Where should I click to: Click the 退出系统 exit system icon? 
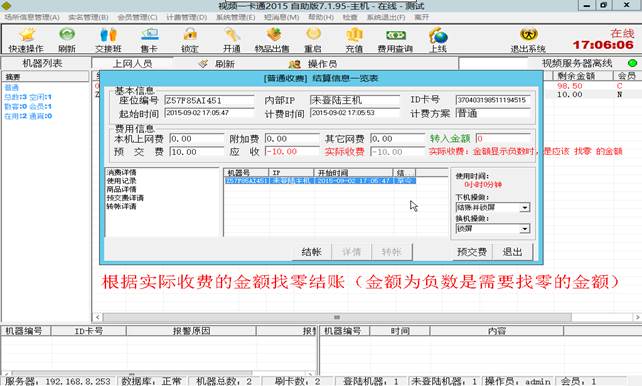tap(528, 40)
